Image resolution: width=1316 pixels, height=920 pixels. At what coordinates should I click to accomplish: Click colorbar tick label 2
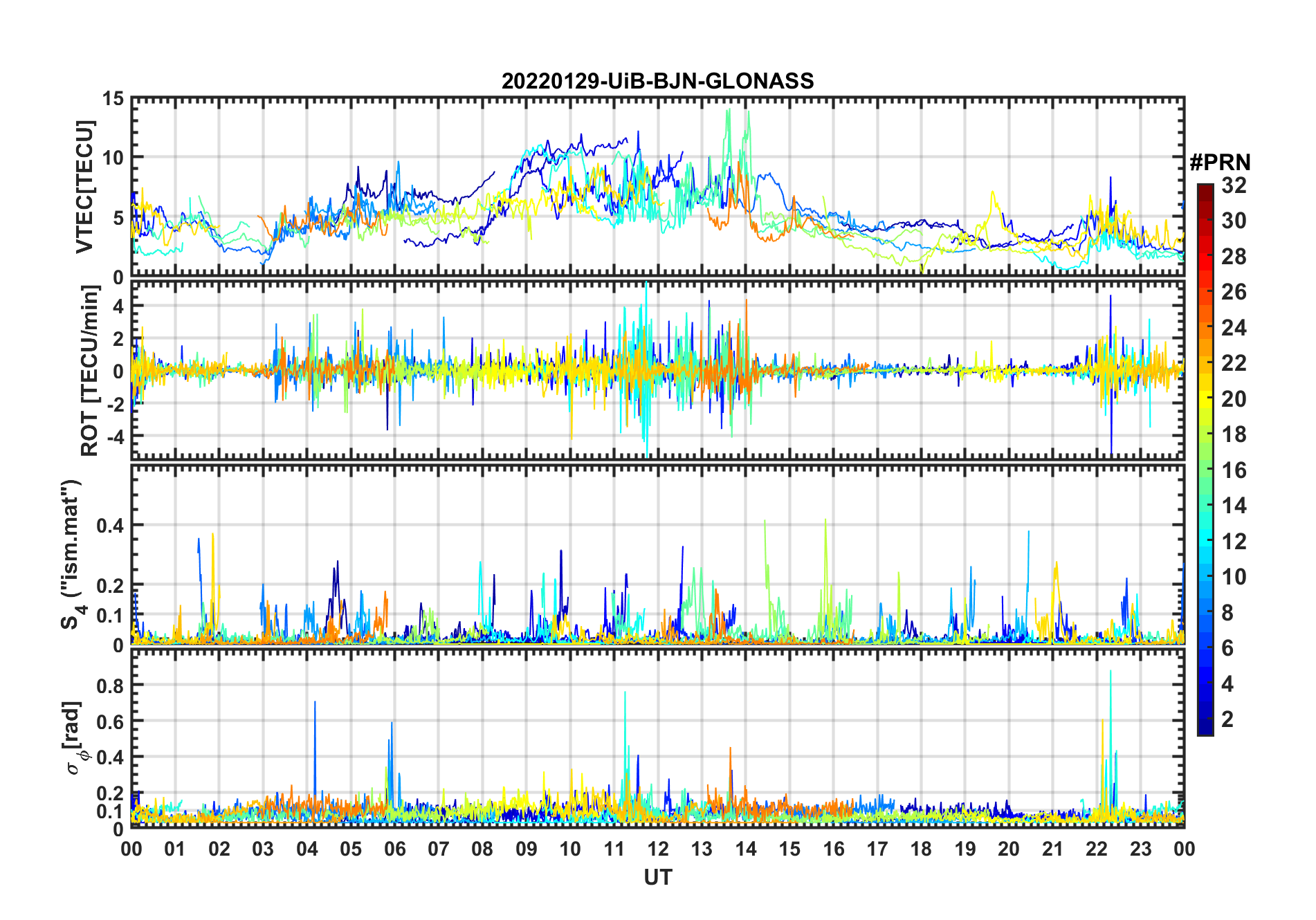pos(1227,719)
